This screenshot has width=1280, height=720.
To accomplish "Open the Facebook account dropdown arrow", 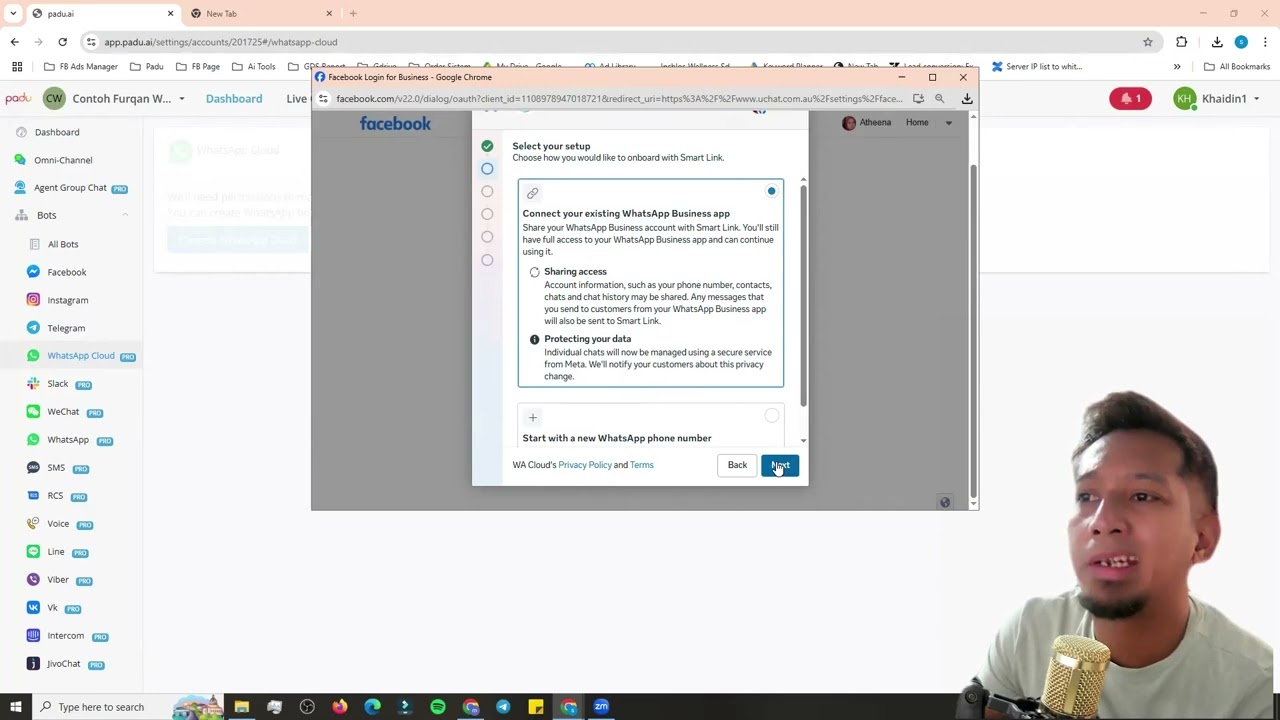I will pyautogui.click(x=948, y=123).
